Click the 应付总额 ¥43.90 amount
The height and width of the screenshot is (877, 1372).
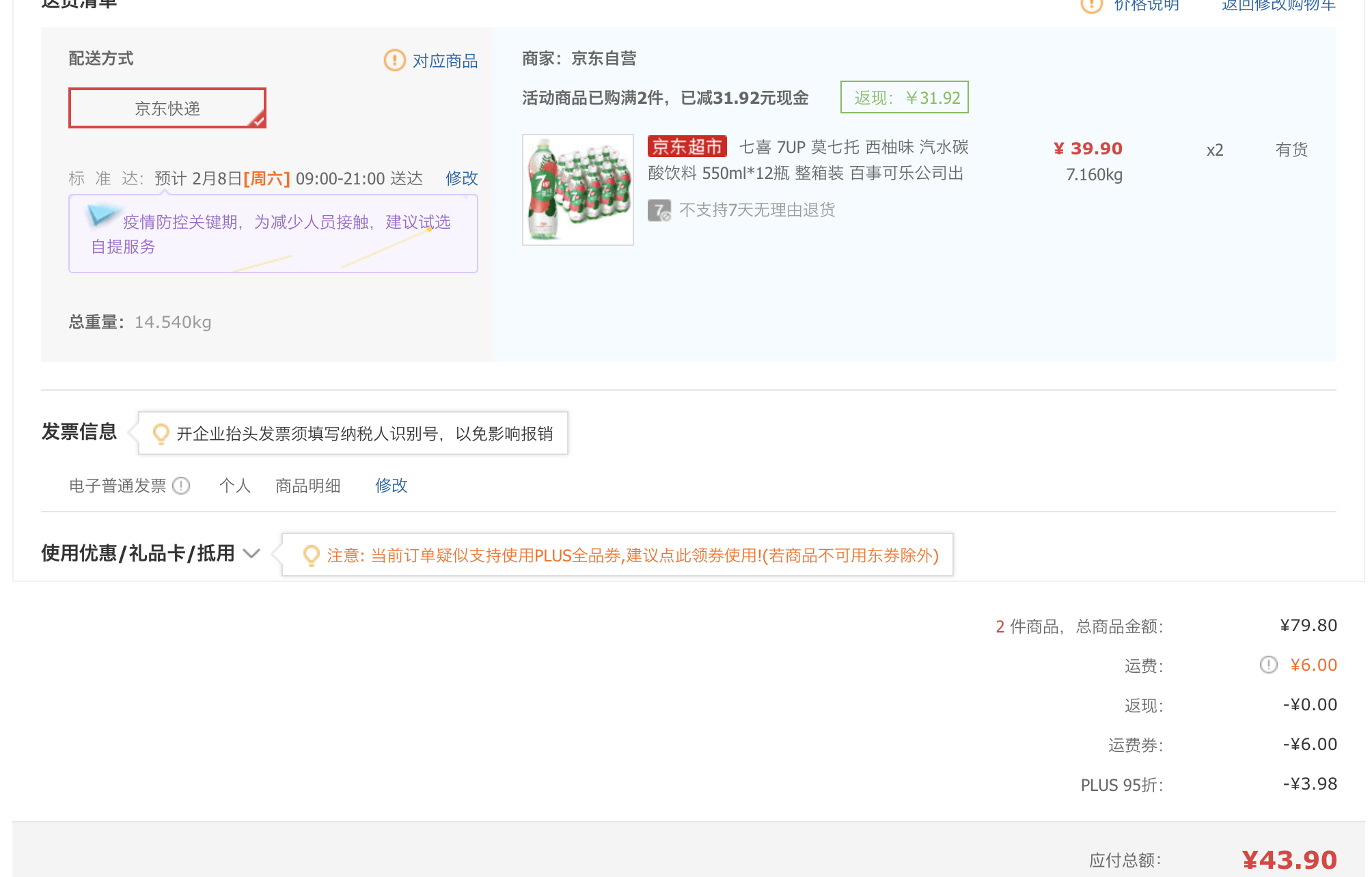[x=1289, y=859]
